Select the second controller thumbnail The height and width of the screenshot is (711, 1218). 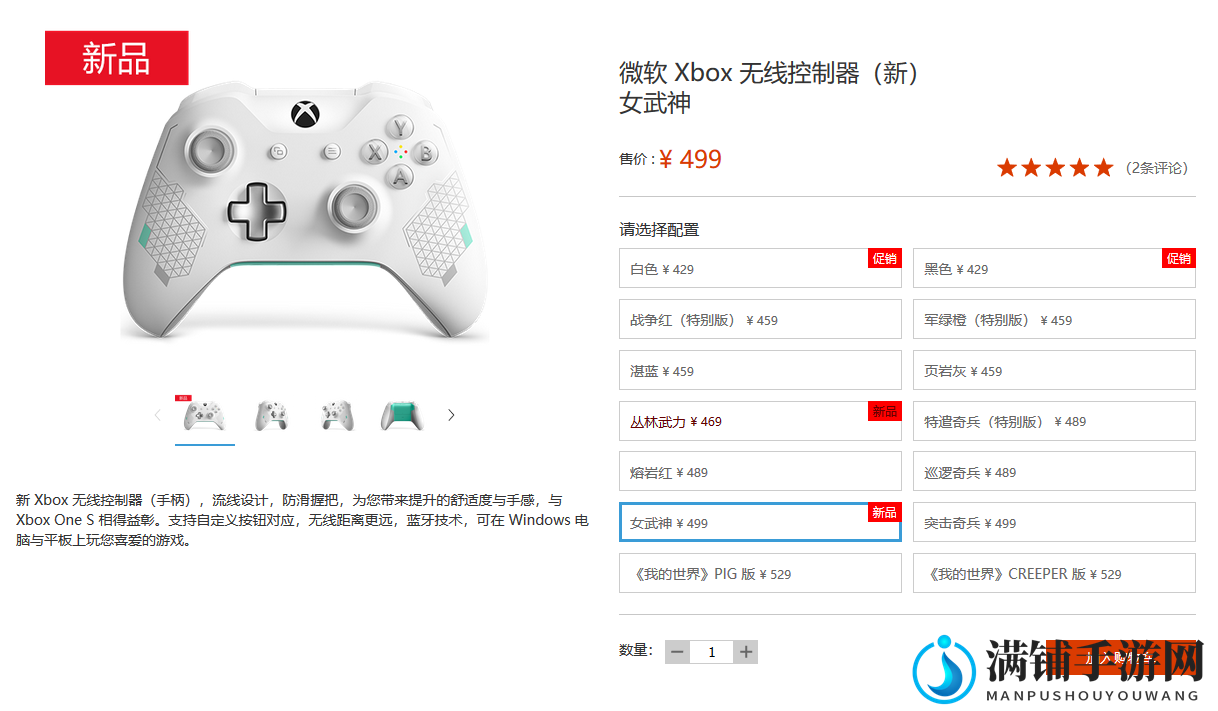(x=272, y=415)
